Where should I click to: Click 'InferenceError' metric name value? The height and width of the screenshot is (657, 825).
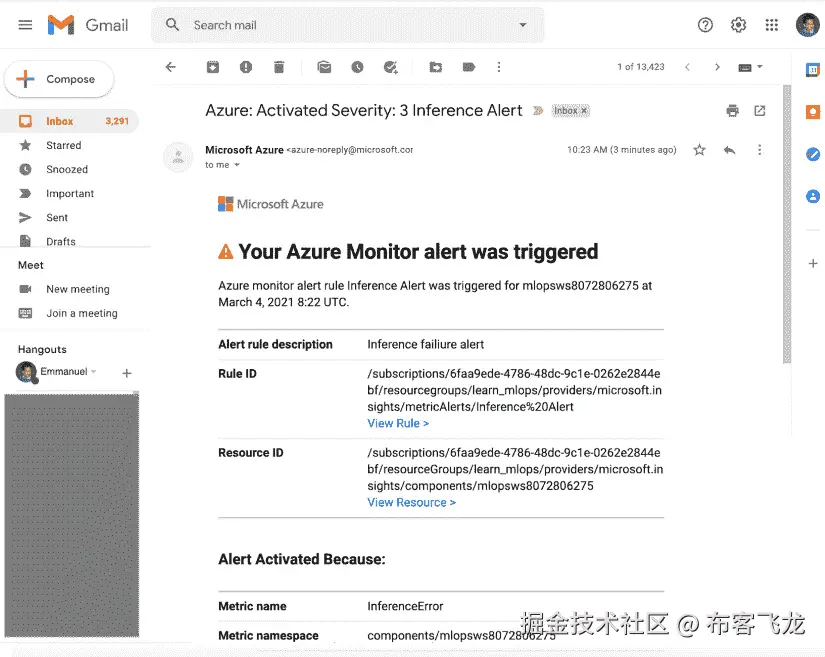(405, 606)
